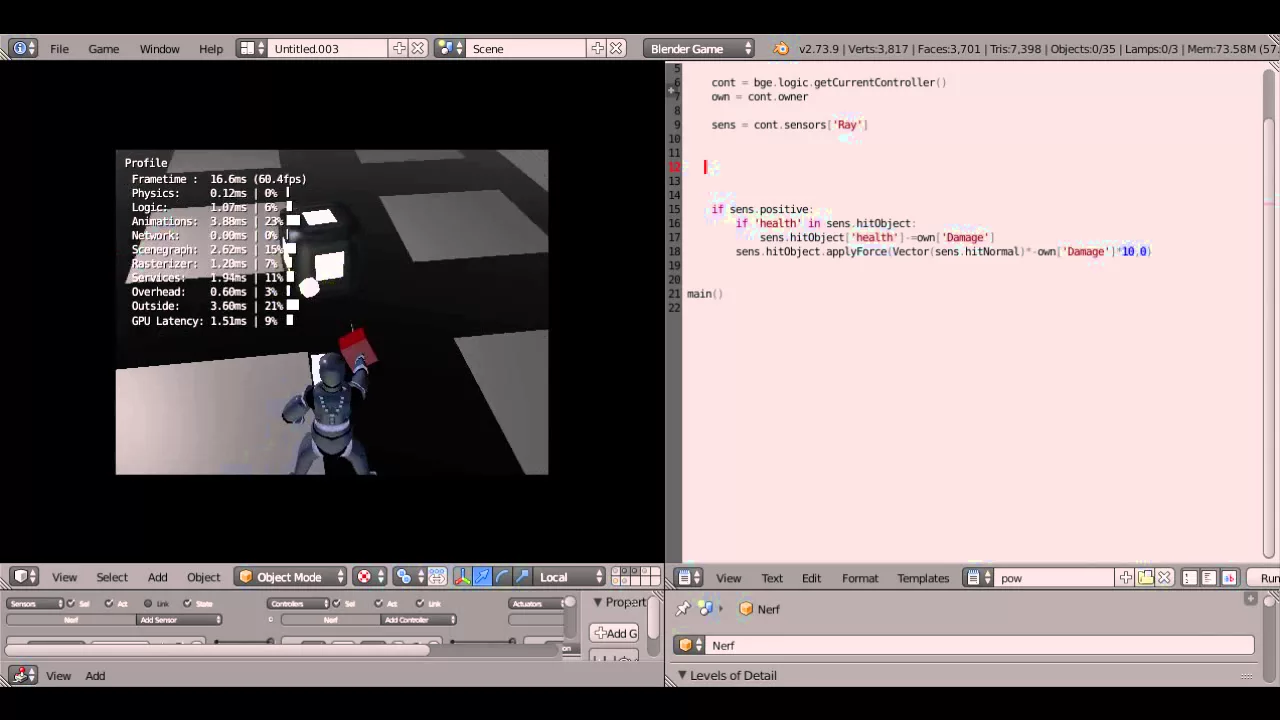Open the Object Mode dropdown
This screenshot has width=1280, height=720.
point(291,577)
